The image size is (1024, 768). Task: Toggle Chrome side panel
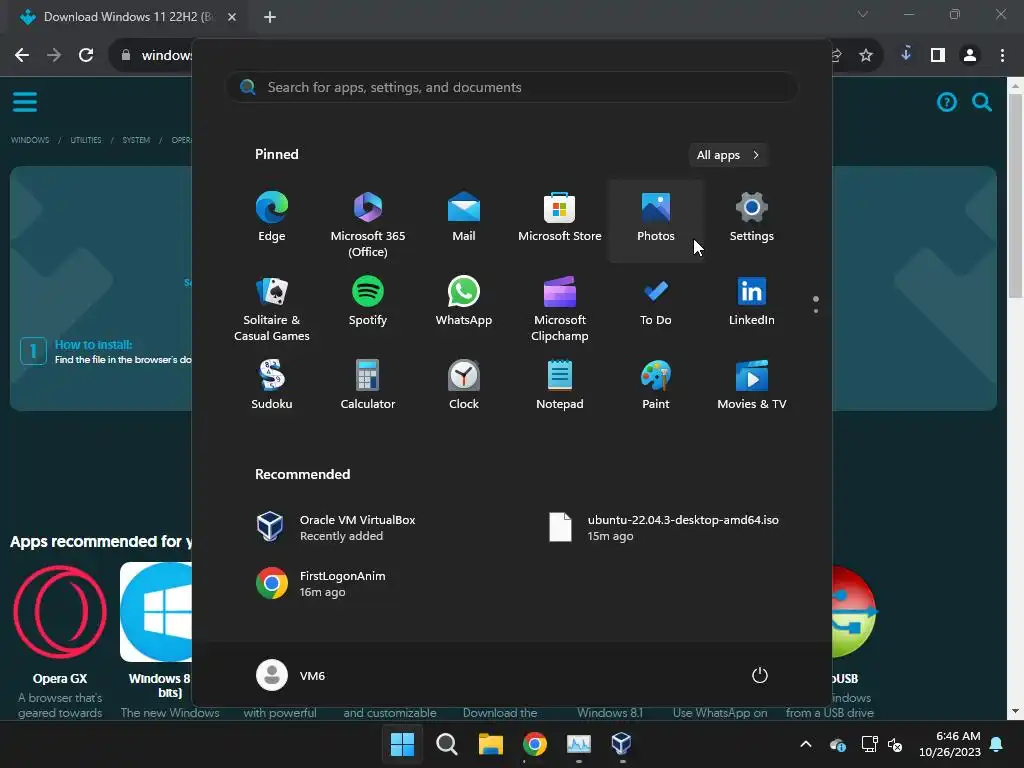click(x=938, y=56)
